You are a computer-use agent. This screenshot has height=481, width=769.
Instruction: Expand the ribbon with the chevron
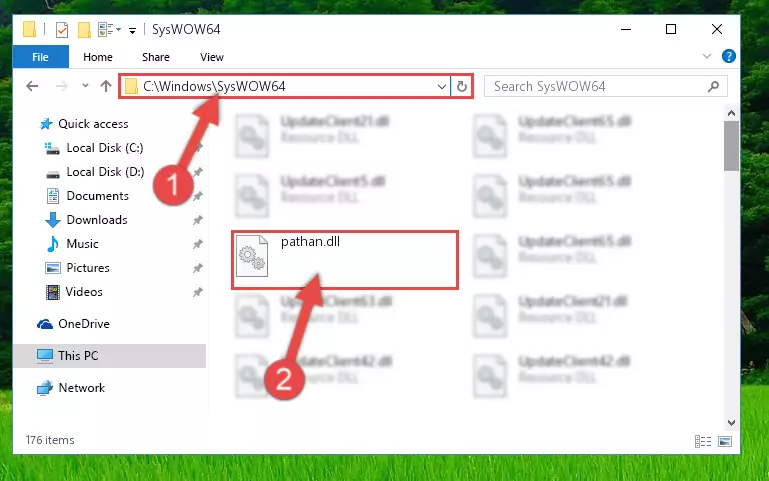[707, 56]
